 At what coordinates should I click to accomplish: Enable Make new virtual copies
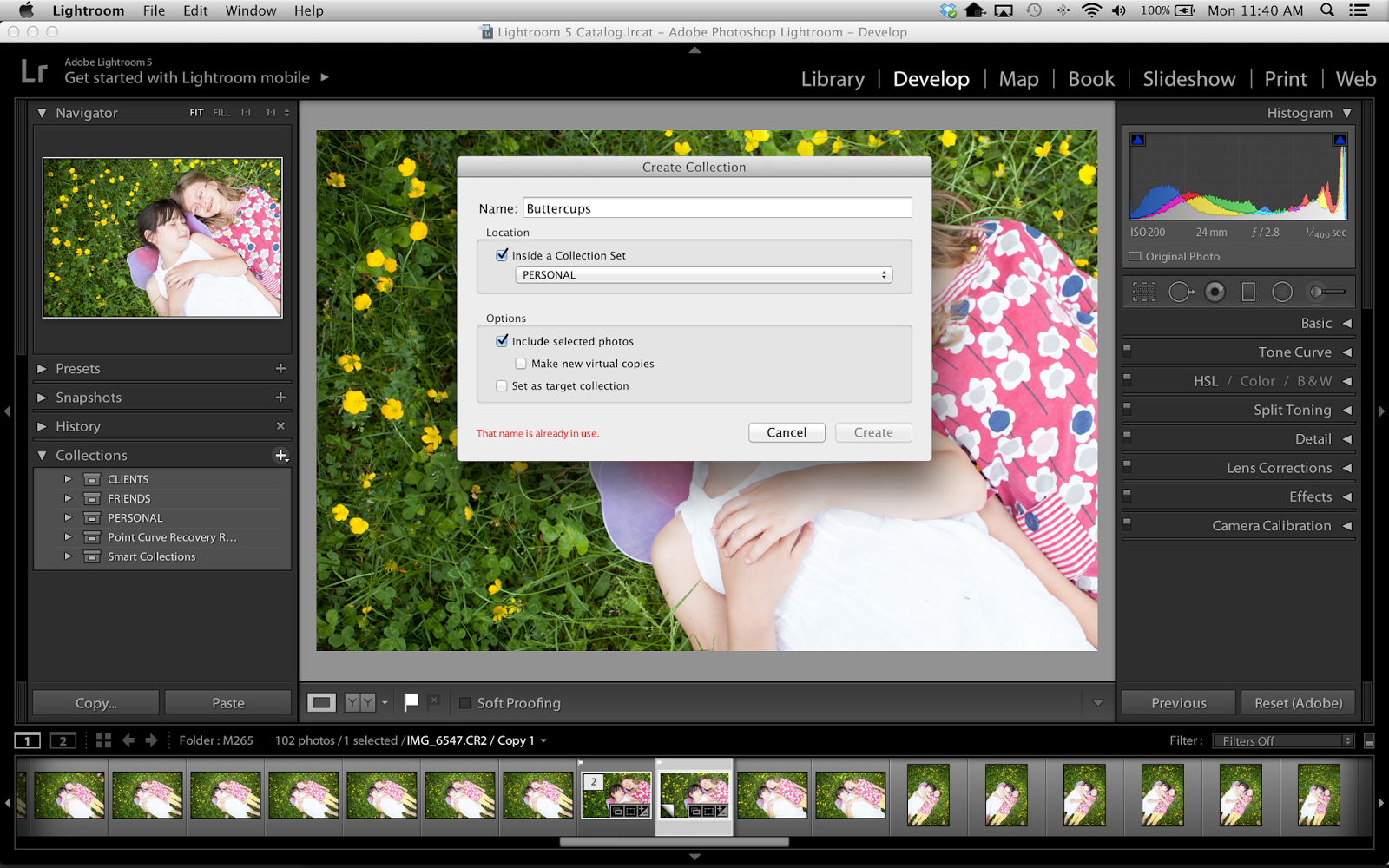point(520,363)
